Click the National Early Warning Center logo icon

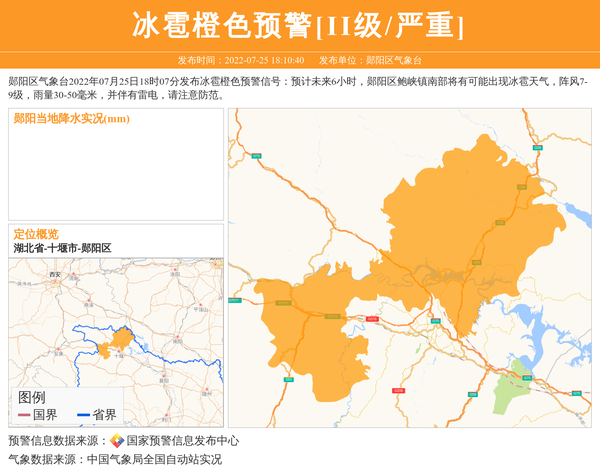point(117,441)
